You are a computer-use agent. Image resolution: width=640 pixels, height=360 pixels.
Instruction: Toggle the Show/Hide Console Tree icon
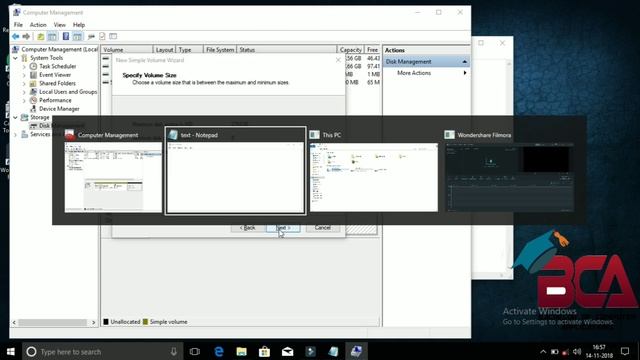pos(53,37)
